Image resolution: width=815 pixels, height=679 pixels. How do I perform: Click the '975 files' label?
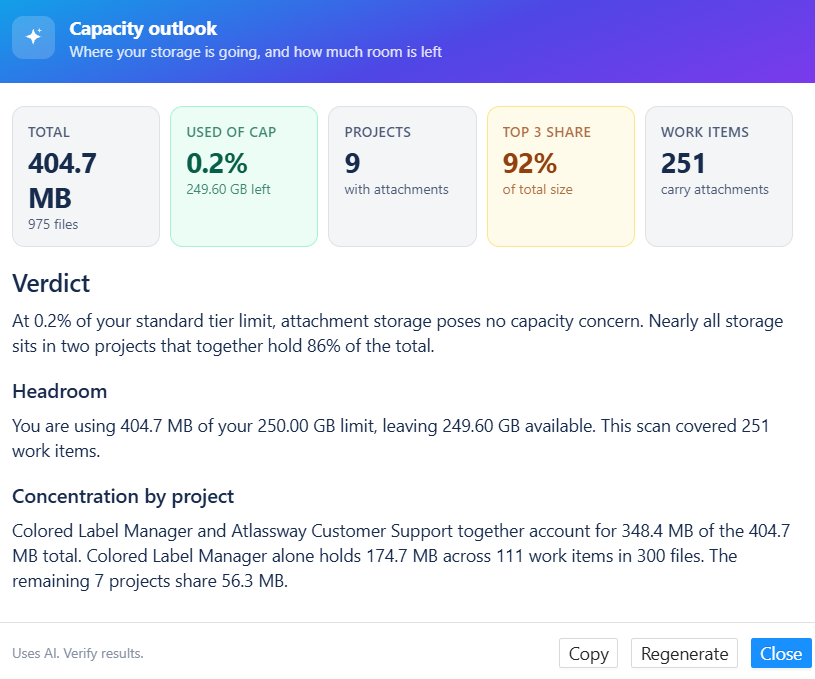click(x=53, y=225)
